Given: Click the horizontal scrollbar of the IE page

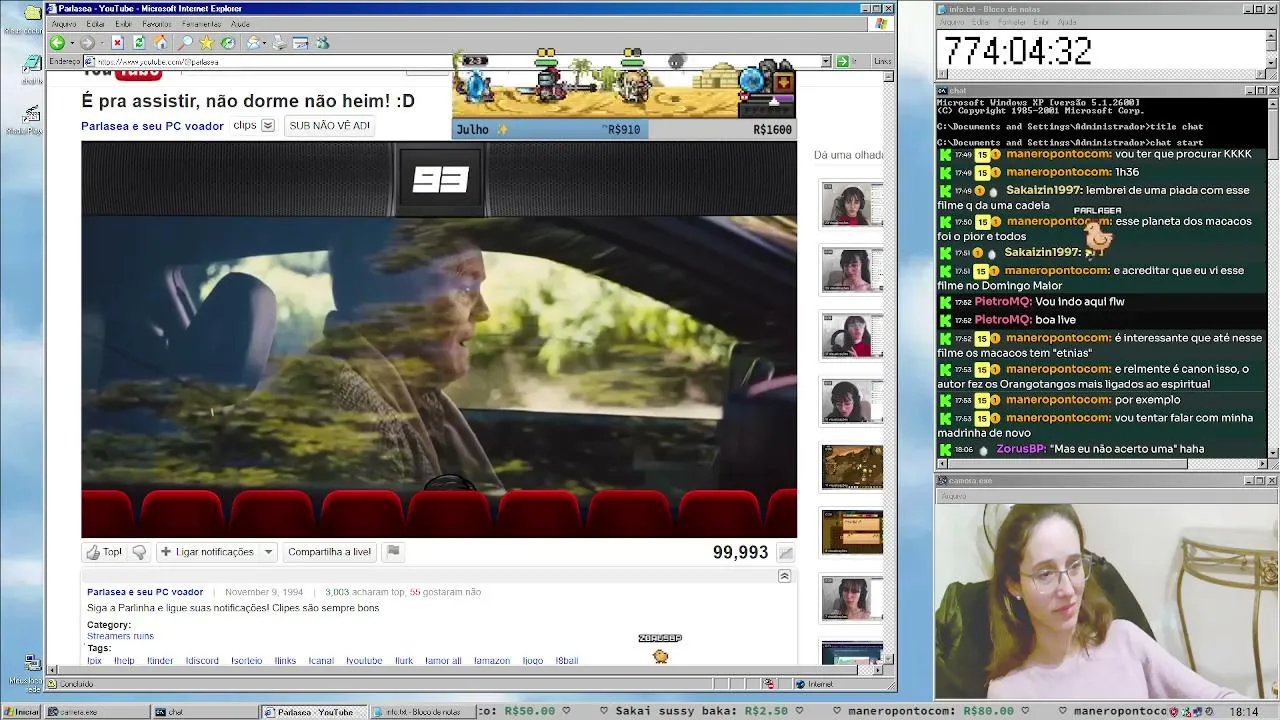Looking at the screenshot, I should click(464, 671).
